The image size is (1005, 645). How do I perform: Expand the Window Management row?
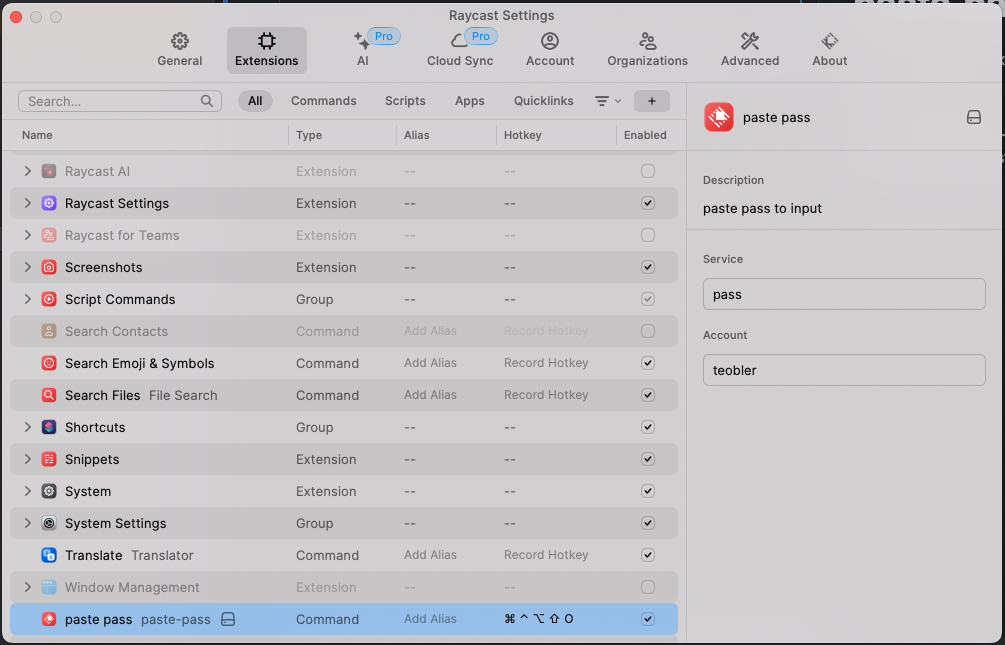28,587
